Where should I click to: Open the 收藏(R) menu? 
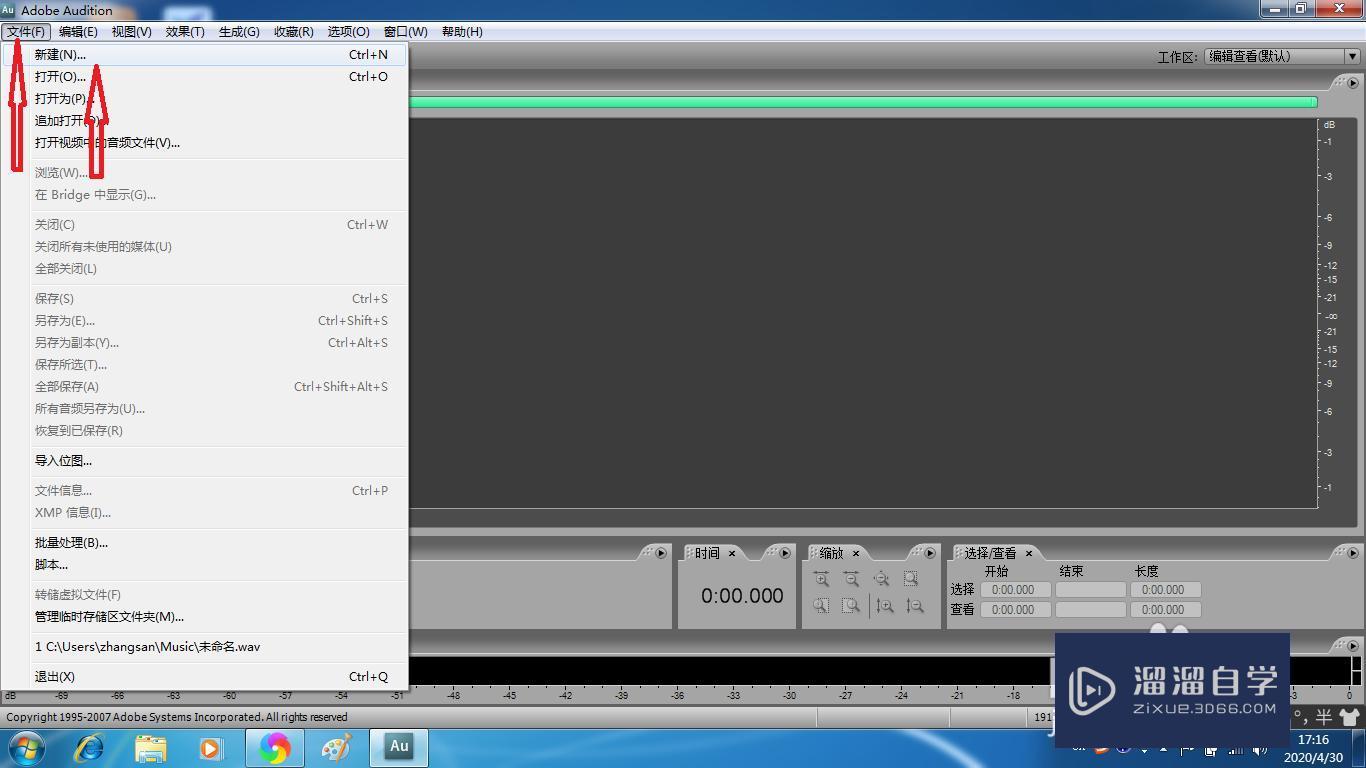[x=293, y=31]
